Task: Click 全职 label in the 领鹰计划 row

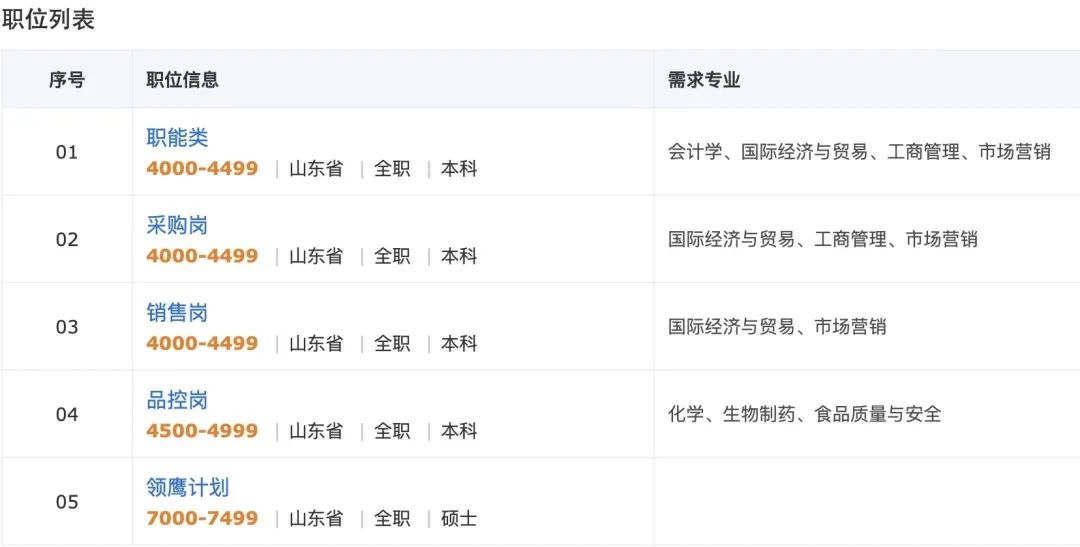Action: coord(392,518)
